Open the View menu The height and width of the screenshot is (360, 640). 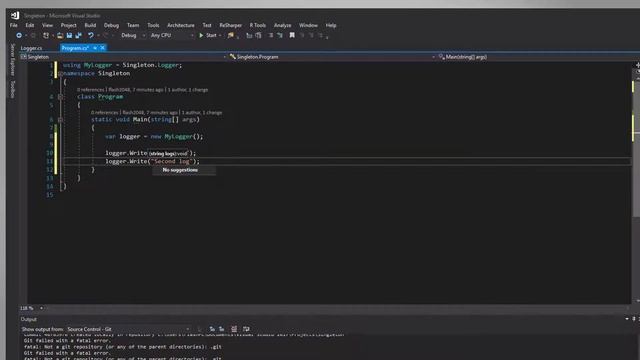pyautogui.click(x=47, y=25)
